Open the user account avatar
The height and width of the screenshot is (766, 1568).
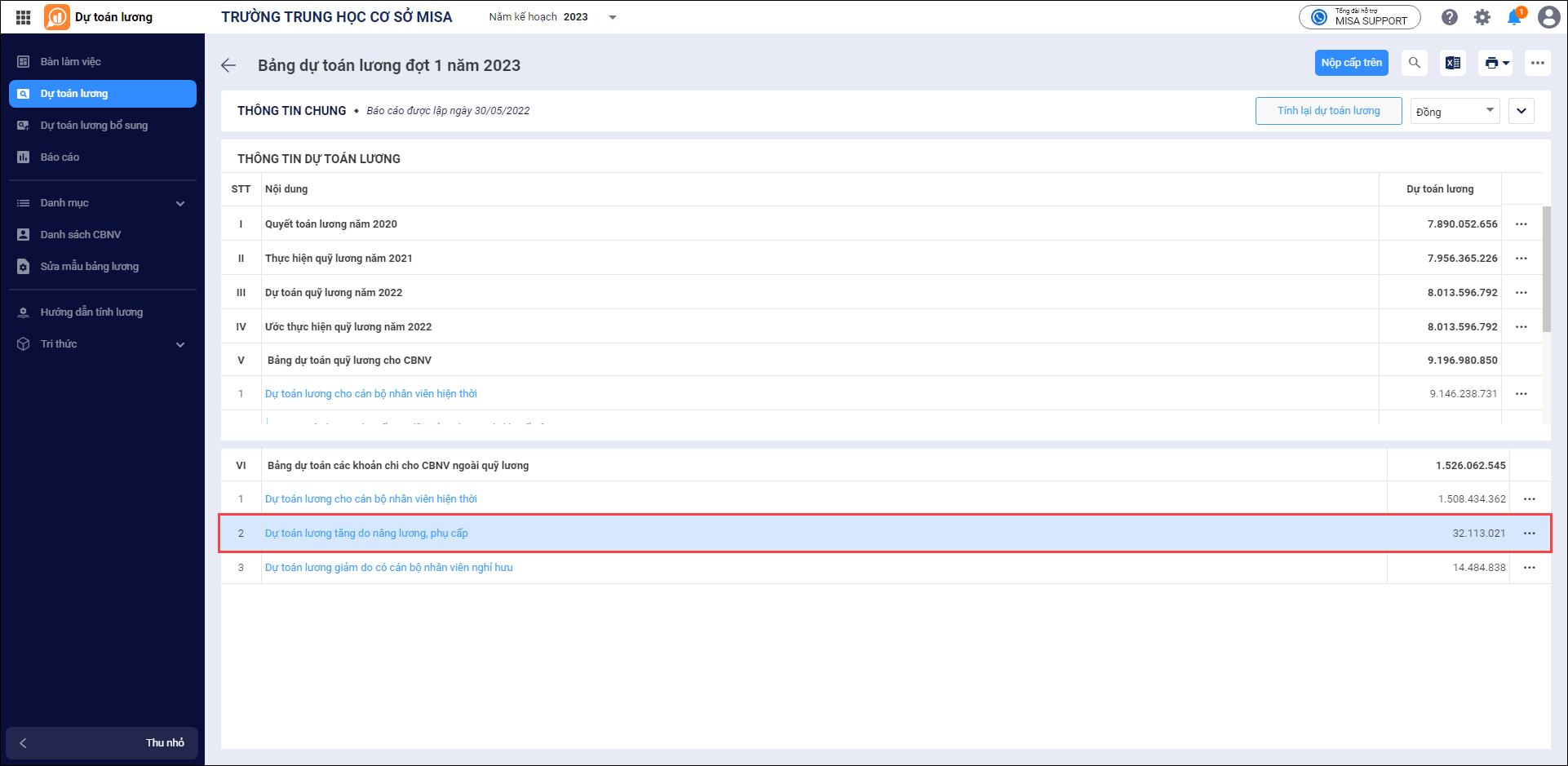point(1548,17)
